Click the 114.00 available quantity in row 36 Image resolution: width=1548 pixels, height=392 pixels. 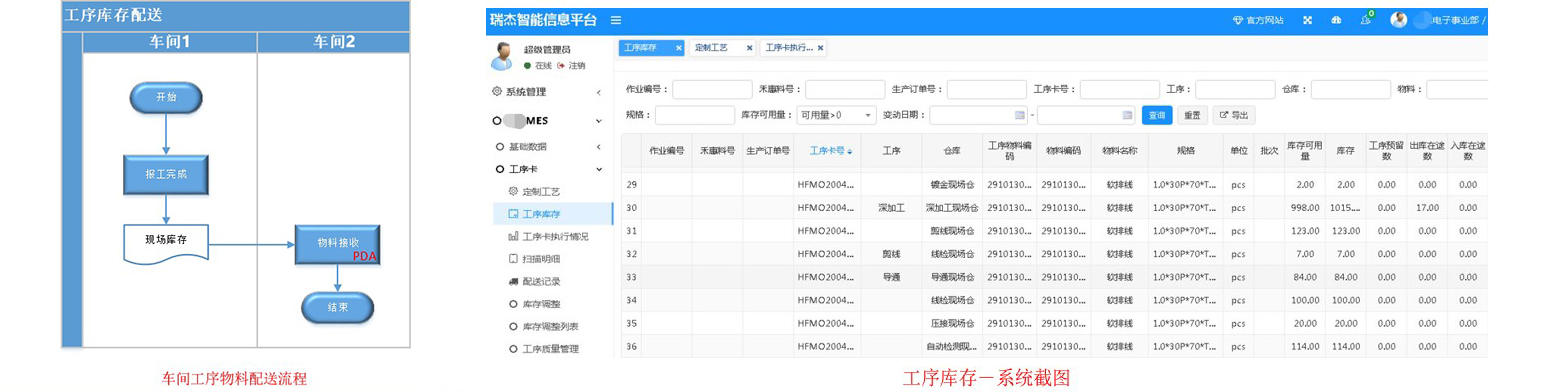pyautogui.click(x=1304, y=346)
